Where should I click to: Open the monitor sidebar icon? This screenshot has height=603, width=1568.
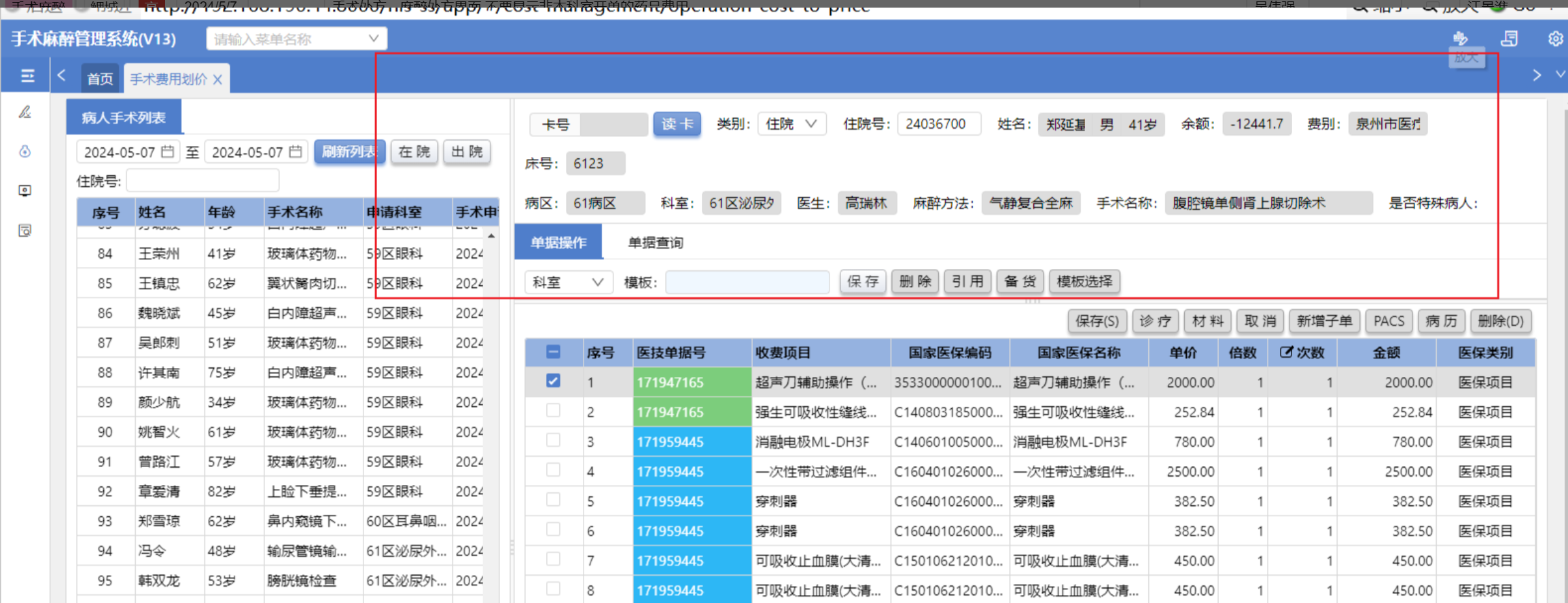[25, 191]
